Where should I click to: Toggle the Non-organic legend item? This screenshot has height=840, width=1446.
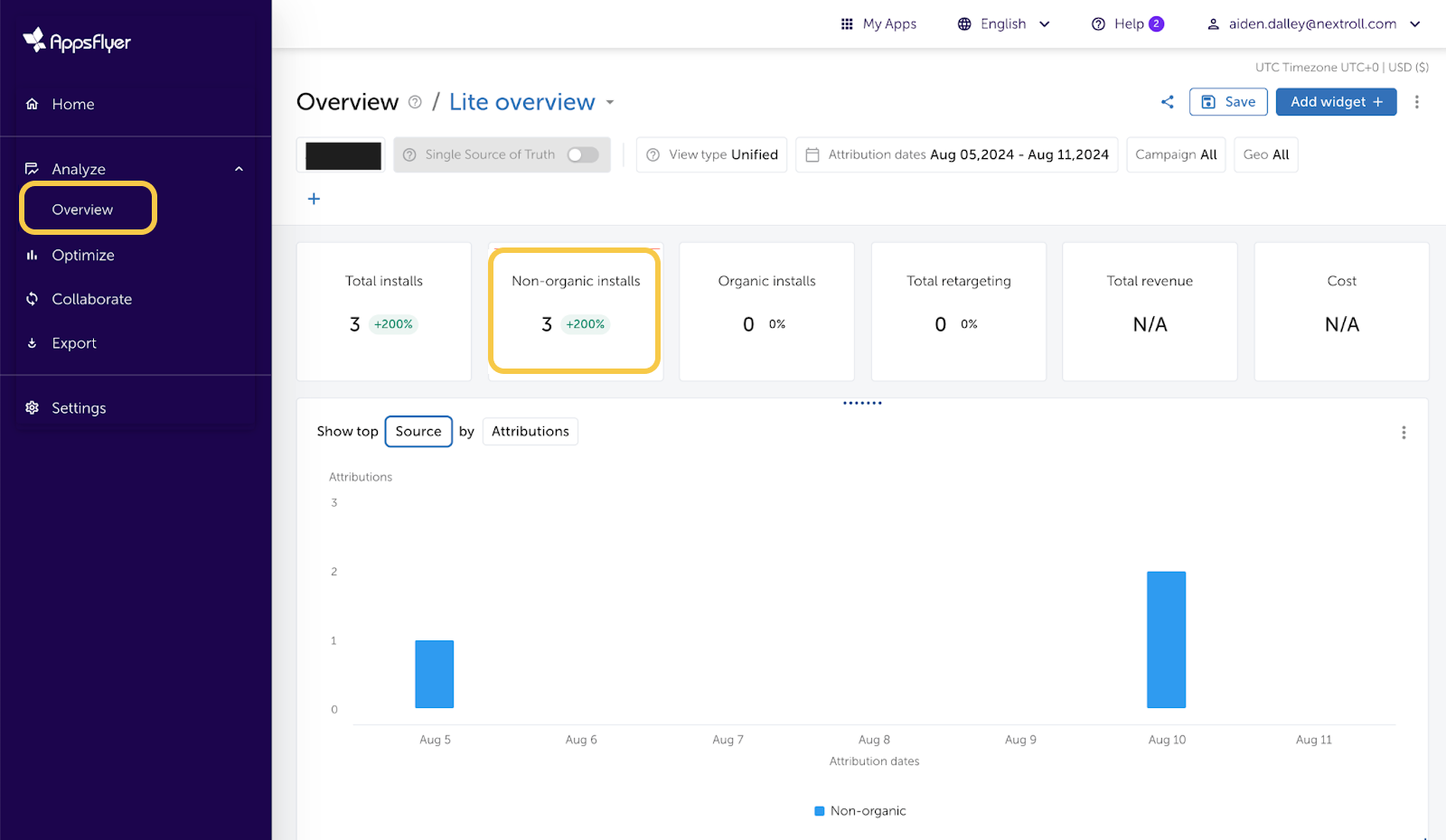pos(859,811)
